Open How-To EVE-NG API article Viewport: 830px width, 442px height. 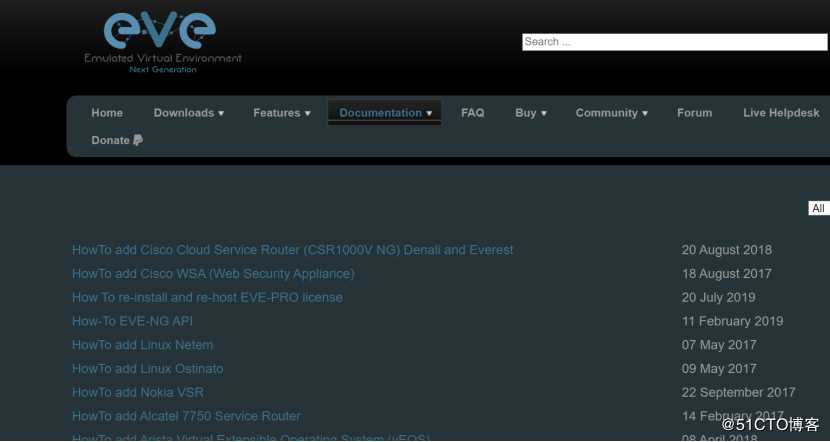[132, 321]
